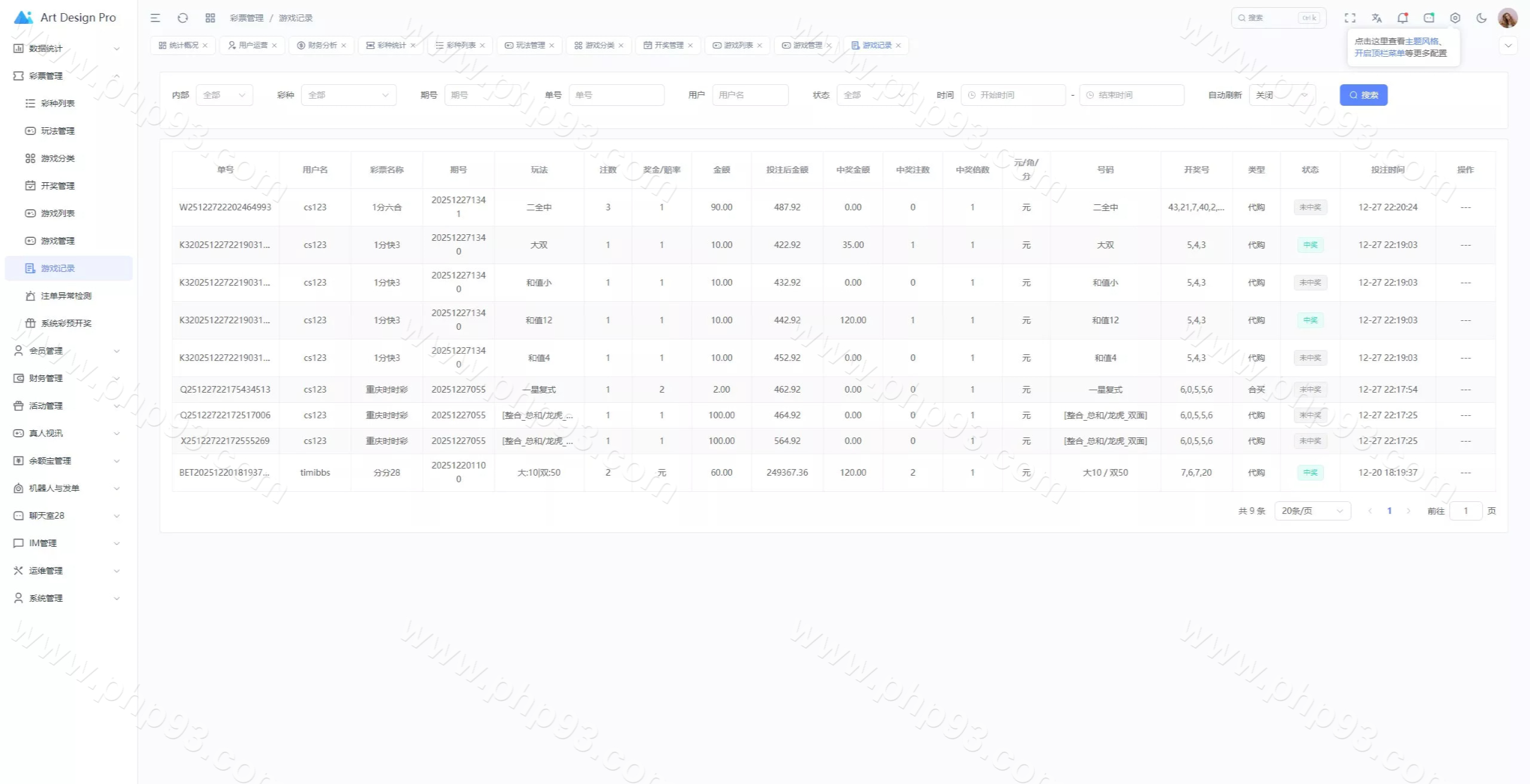Open the 20条/页 page-size dropdown
Viewport: 1530px width, 784px height.
(1312, 511)
